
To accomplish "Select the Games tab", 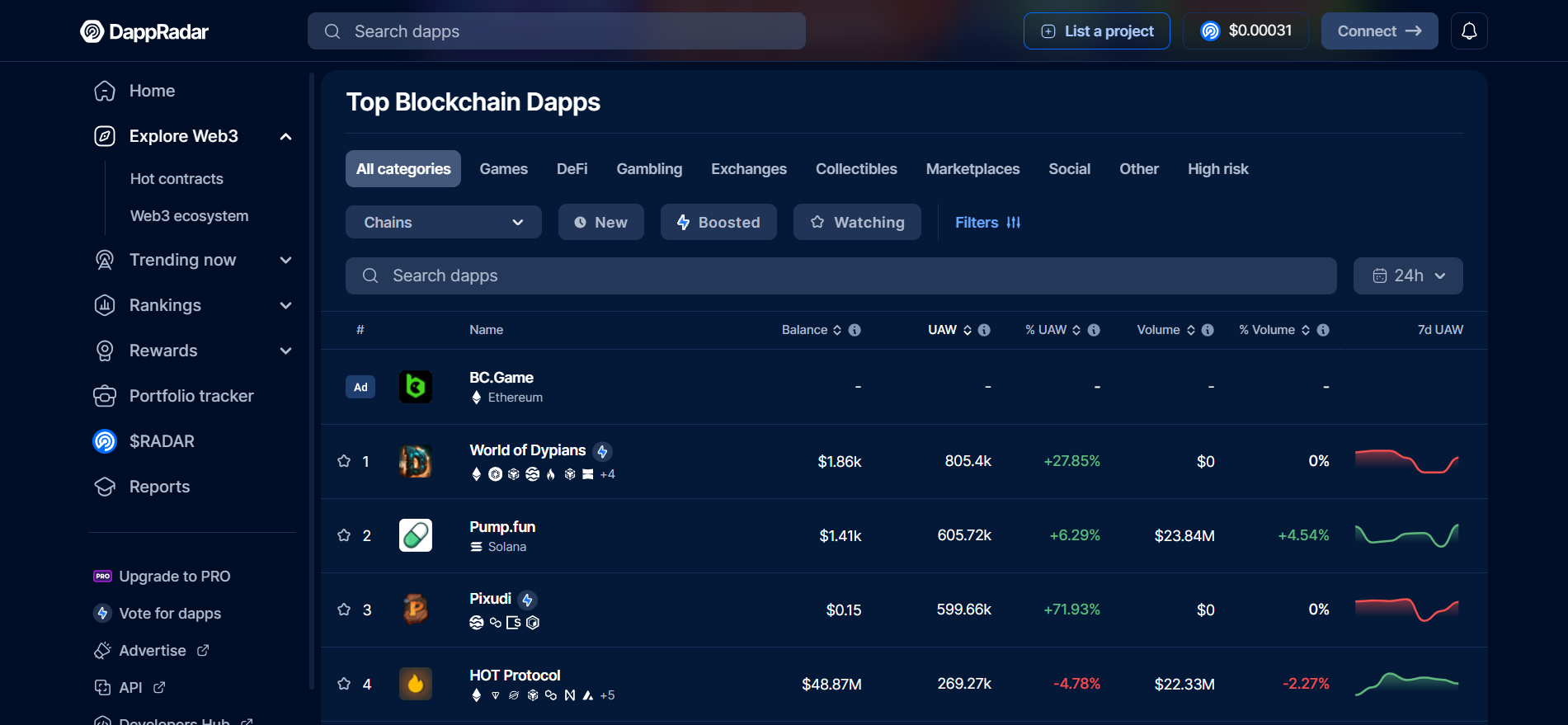I will pos(503,168).
